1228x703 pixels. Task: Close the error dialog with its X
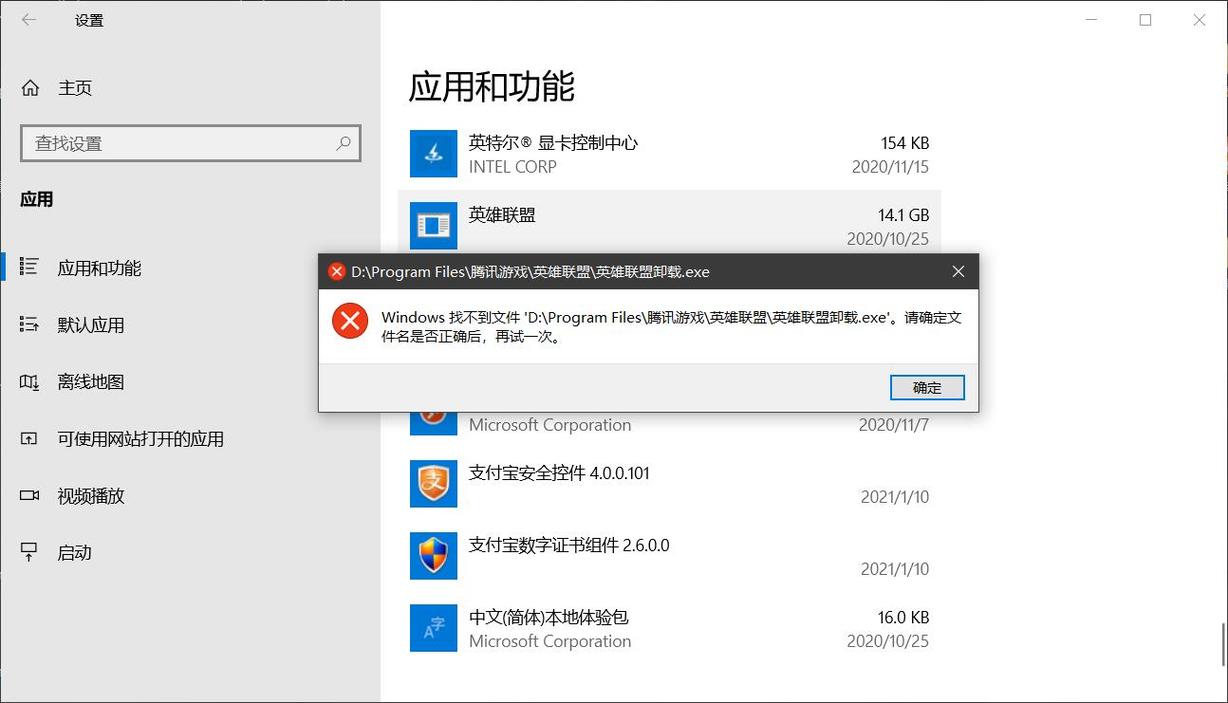pos(958,271)
